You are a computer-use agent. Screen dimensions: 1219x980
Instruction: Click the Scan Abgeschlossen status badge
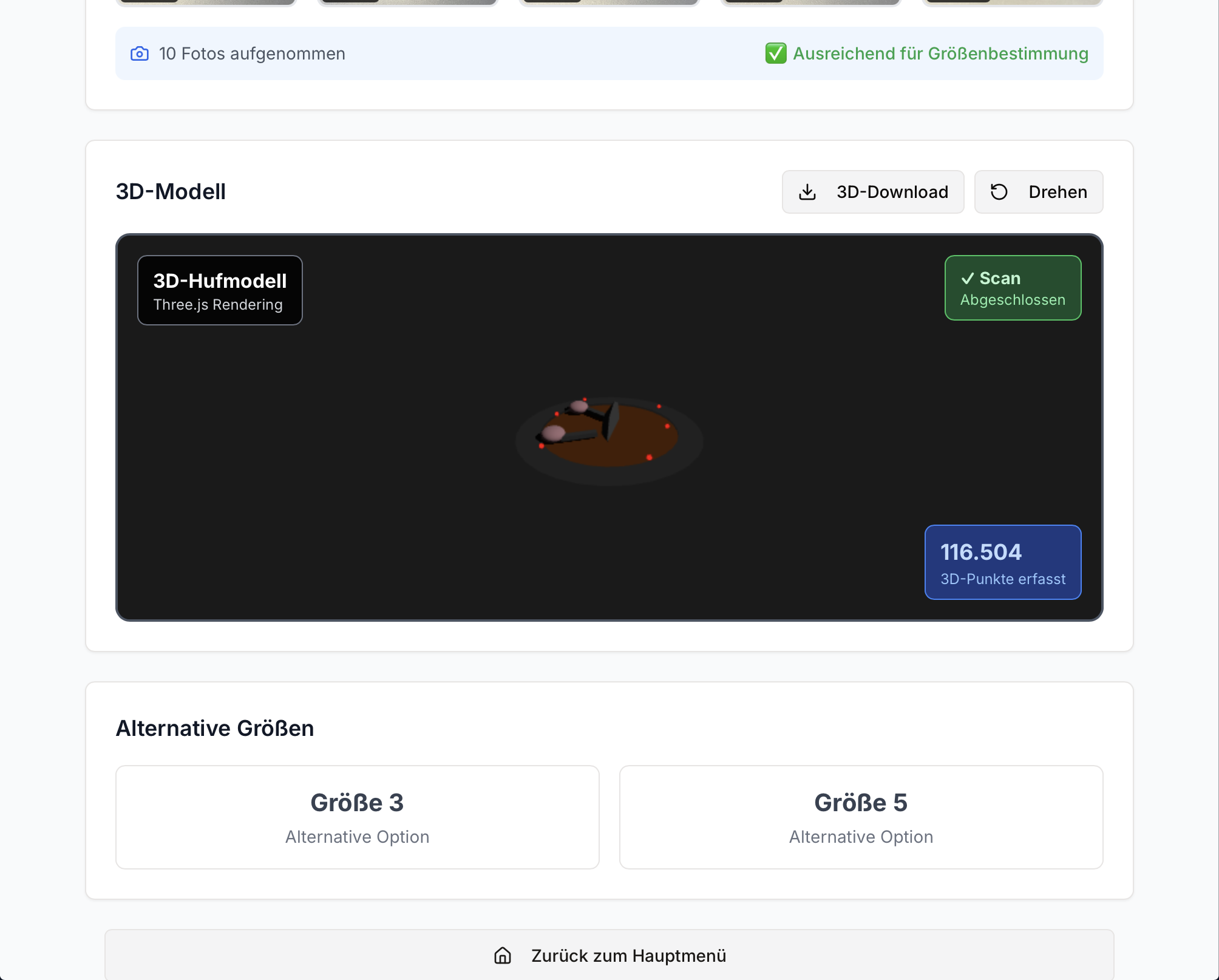tap(1012, 288)
